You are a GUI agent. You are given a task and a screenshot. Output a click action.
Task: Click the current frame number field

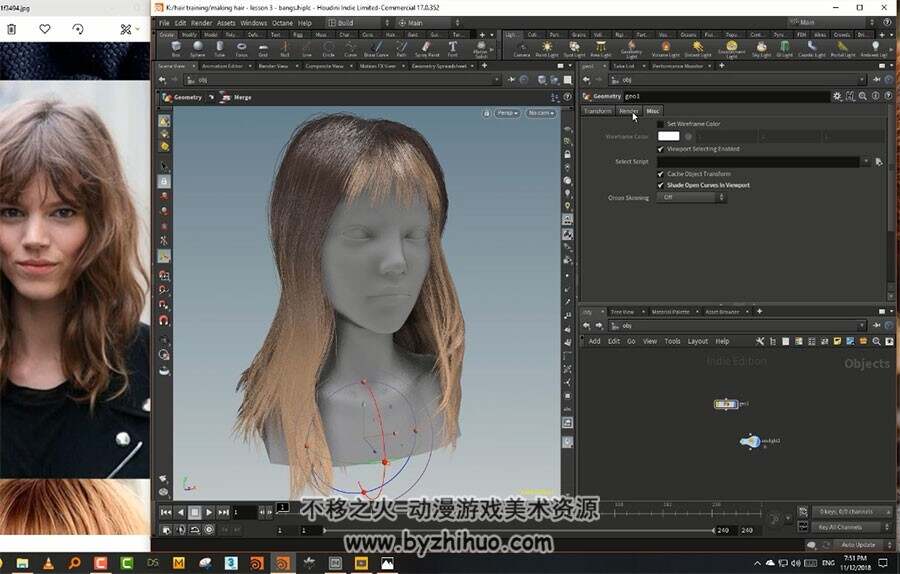click(243, 512)
